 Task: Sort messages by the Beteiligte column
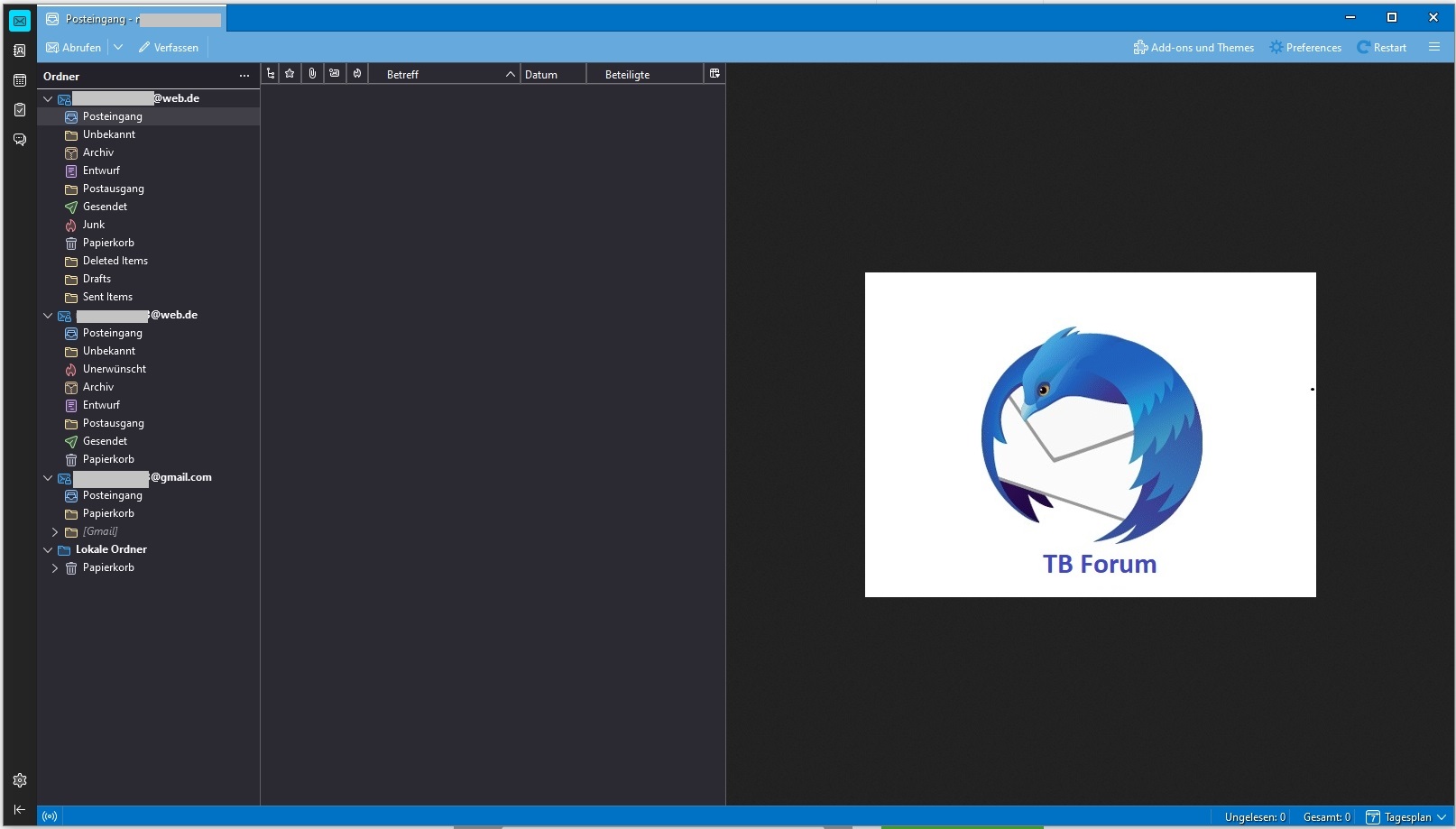click(x=645, y=74)
